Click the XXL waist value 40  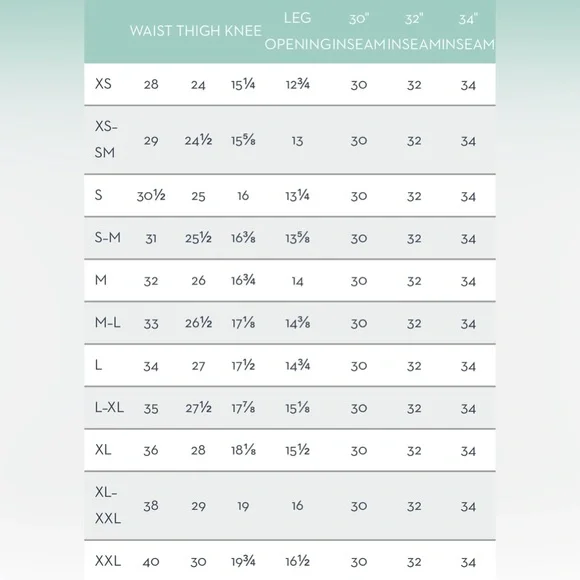[x=151, y=562]
